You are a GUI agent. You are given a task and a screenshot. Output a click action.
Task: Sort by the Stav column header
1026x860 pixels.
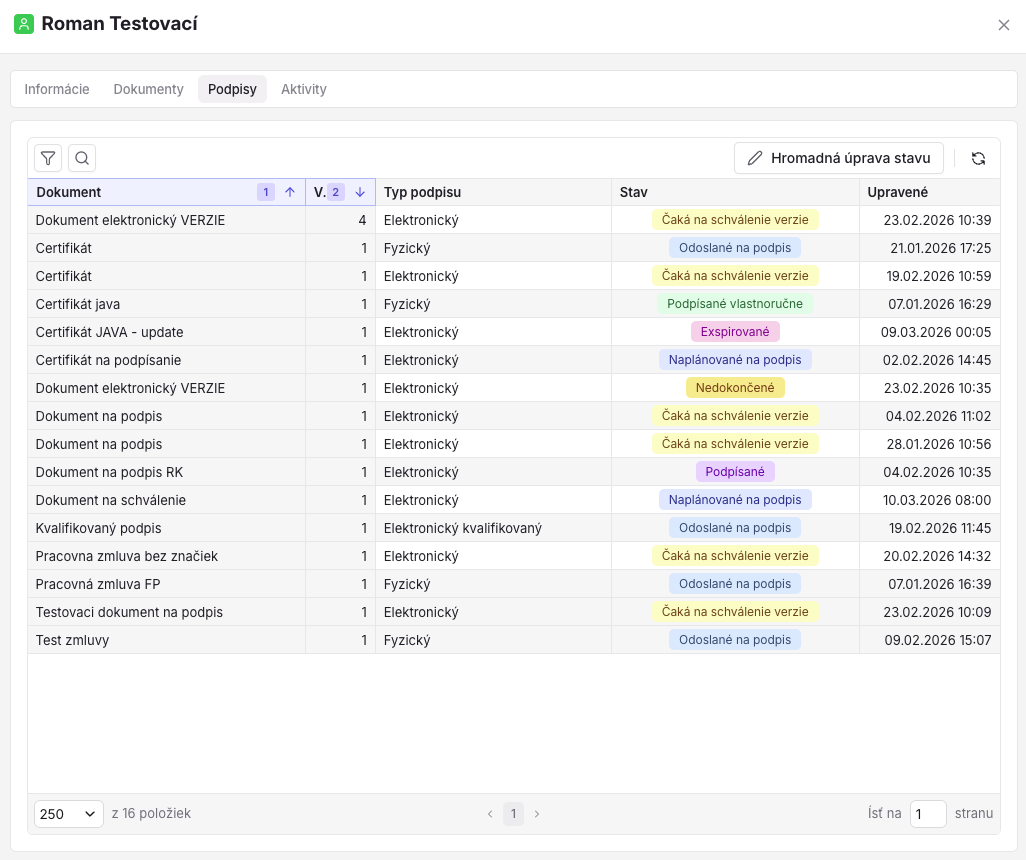(x=735, y=192)
